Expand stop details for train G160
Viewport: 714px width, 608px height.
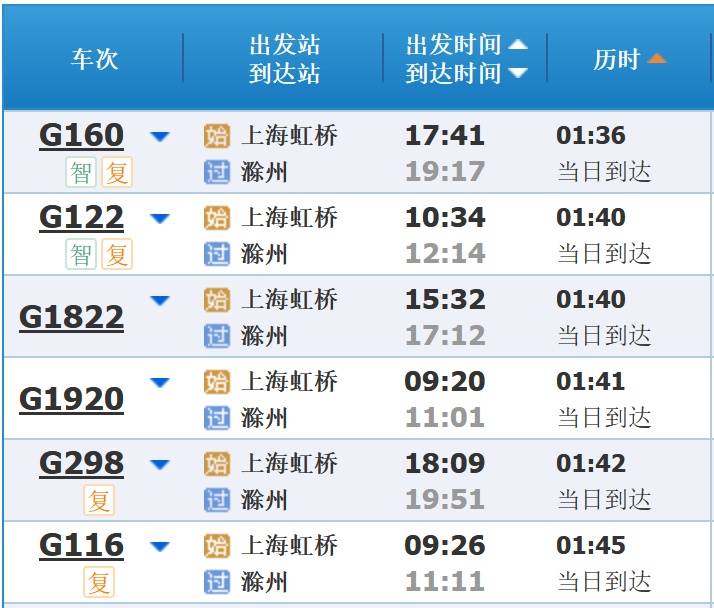(x=160, y=137)
